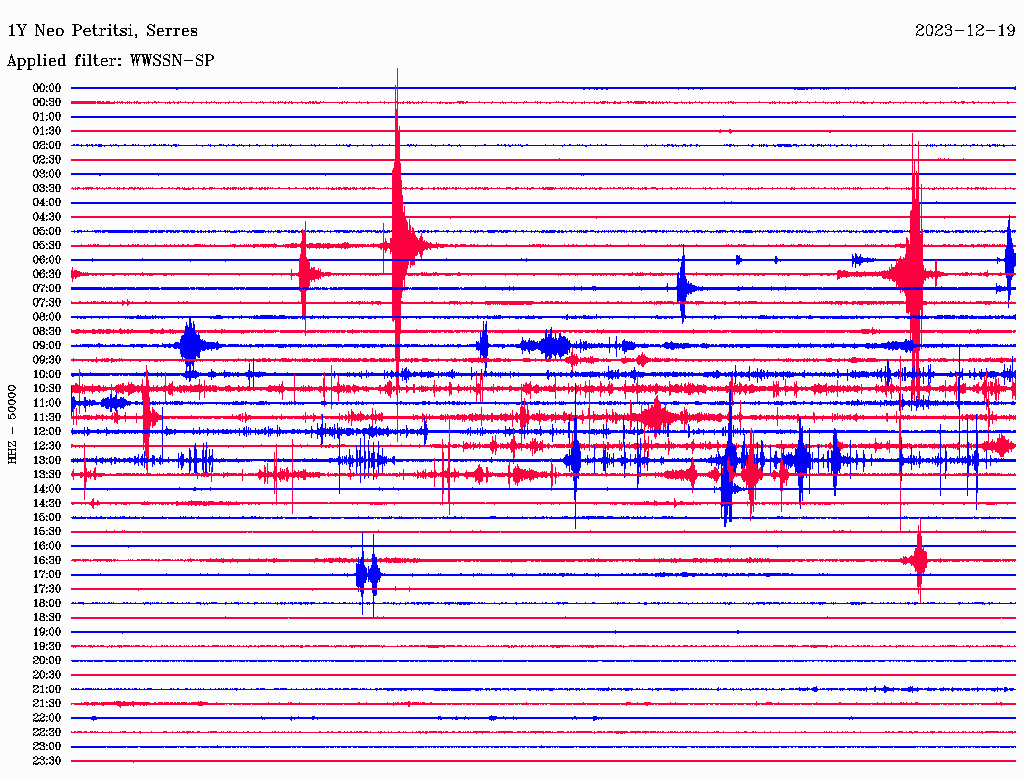Click the 04:30 time label
Image resolution: width=1024 pixels, height=780 pixels.
[47, 217]
